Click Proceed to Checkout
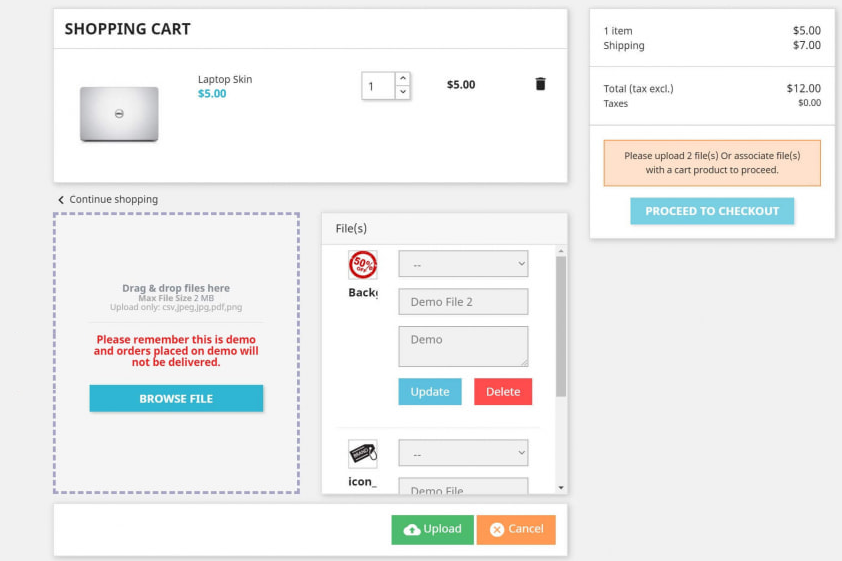Screen dimensions: 842x561 (711, 211)
